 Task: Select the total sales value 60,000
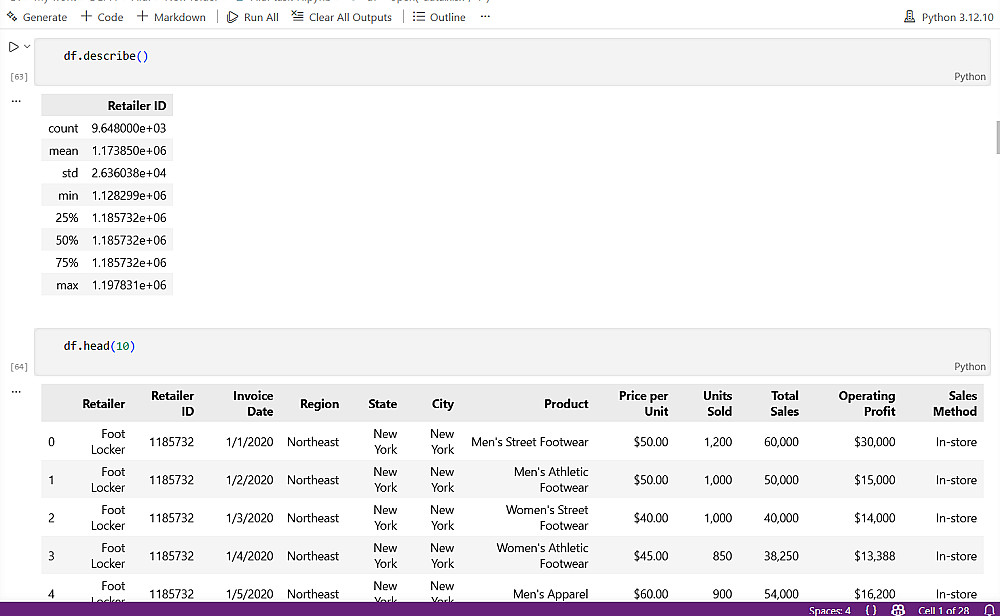click(x=781, y=442)
